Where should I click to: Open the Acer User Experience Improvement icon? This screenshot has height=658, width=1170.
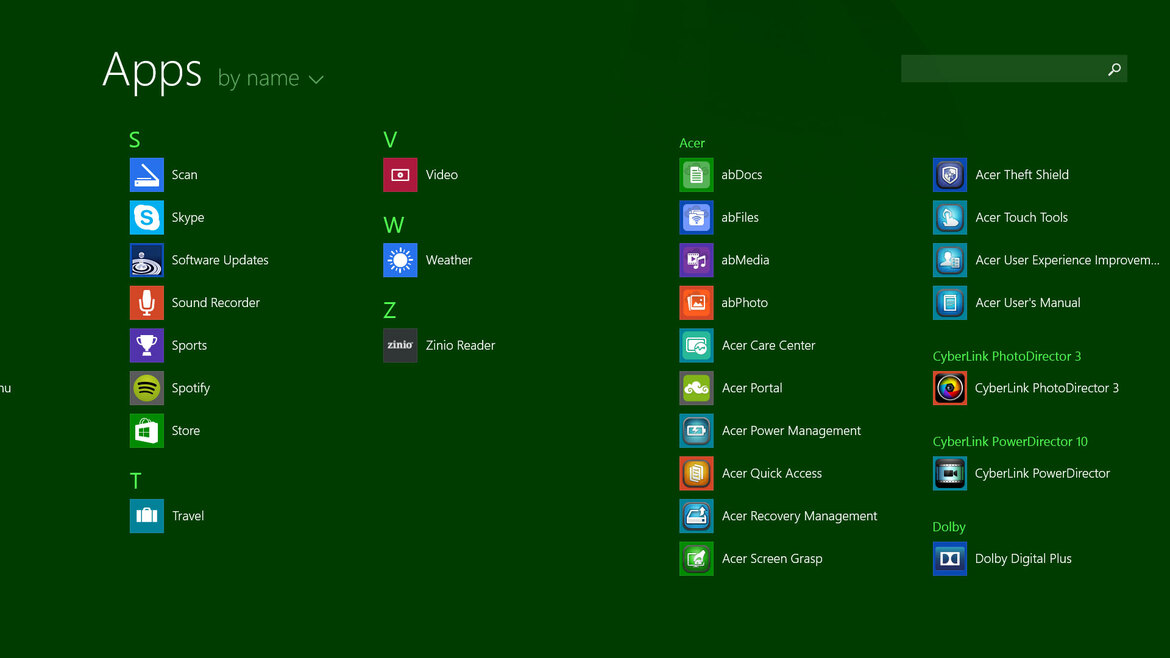(x=950, y=260)
